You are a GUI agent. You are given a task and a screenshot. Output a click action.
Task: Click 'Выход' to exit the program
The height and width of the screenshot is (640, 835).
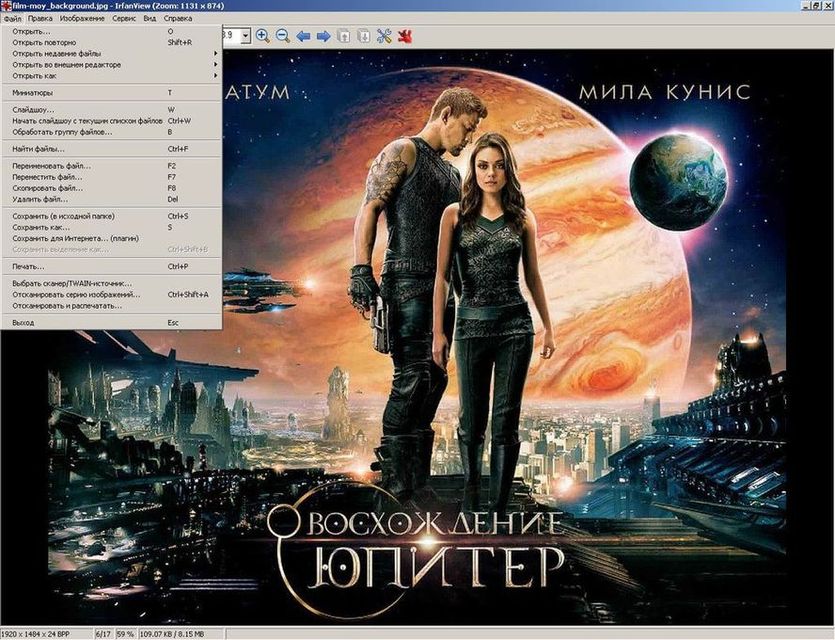(23, 323)
